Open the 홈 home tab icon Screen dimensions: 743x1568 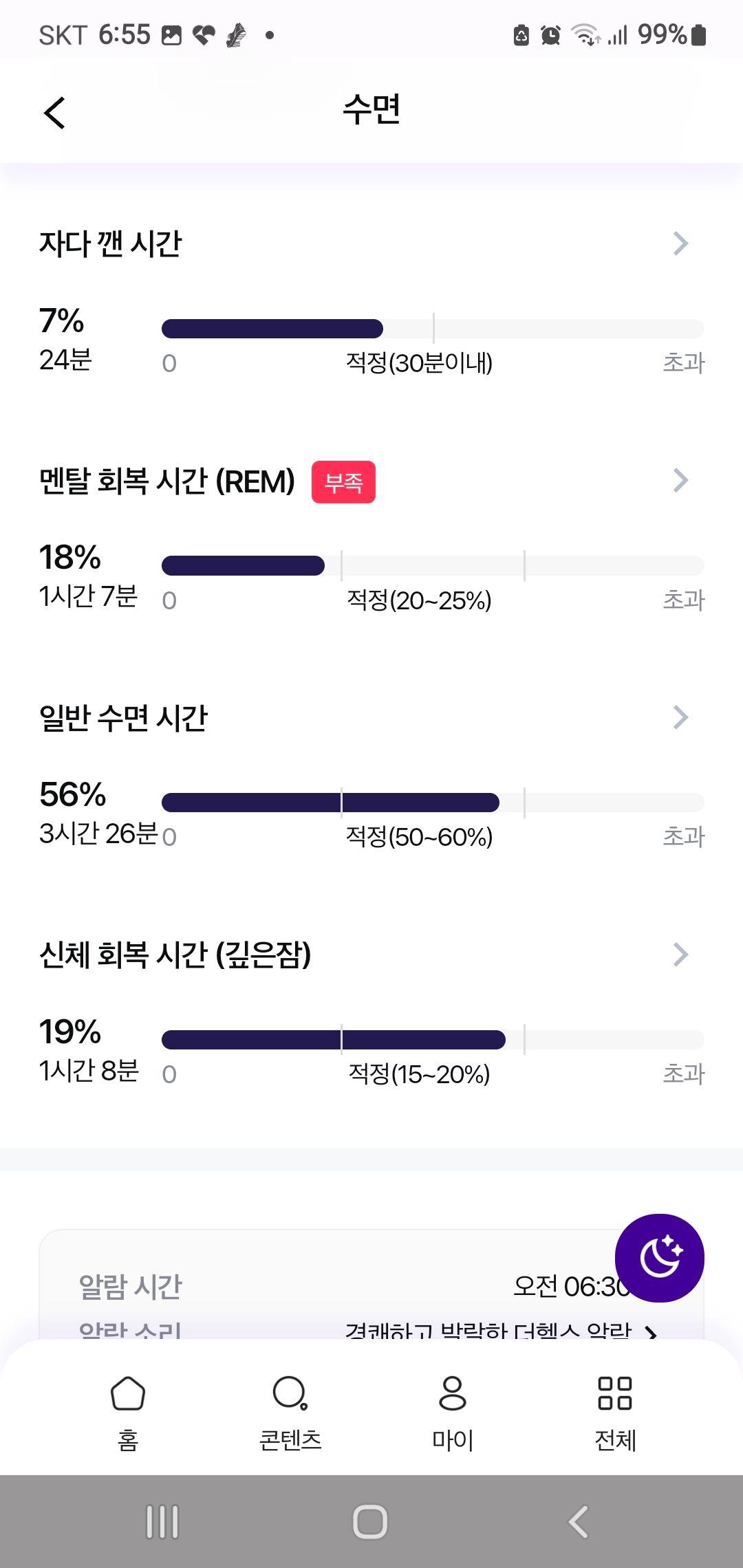click(x=128, y=1393)
